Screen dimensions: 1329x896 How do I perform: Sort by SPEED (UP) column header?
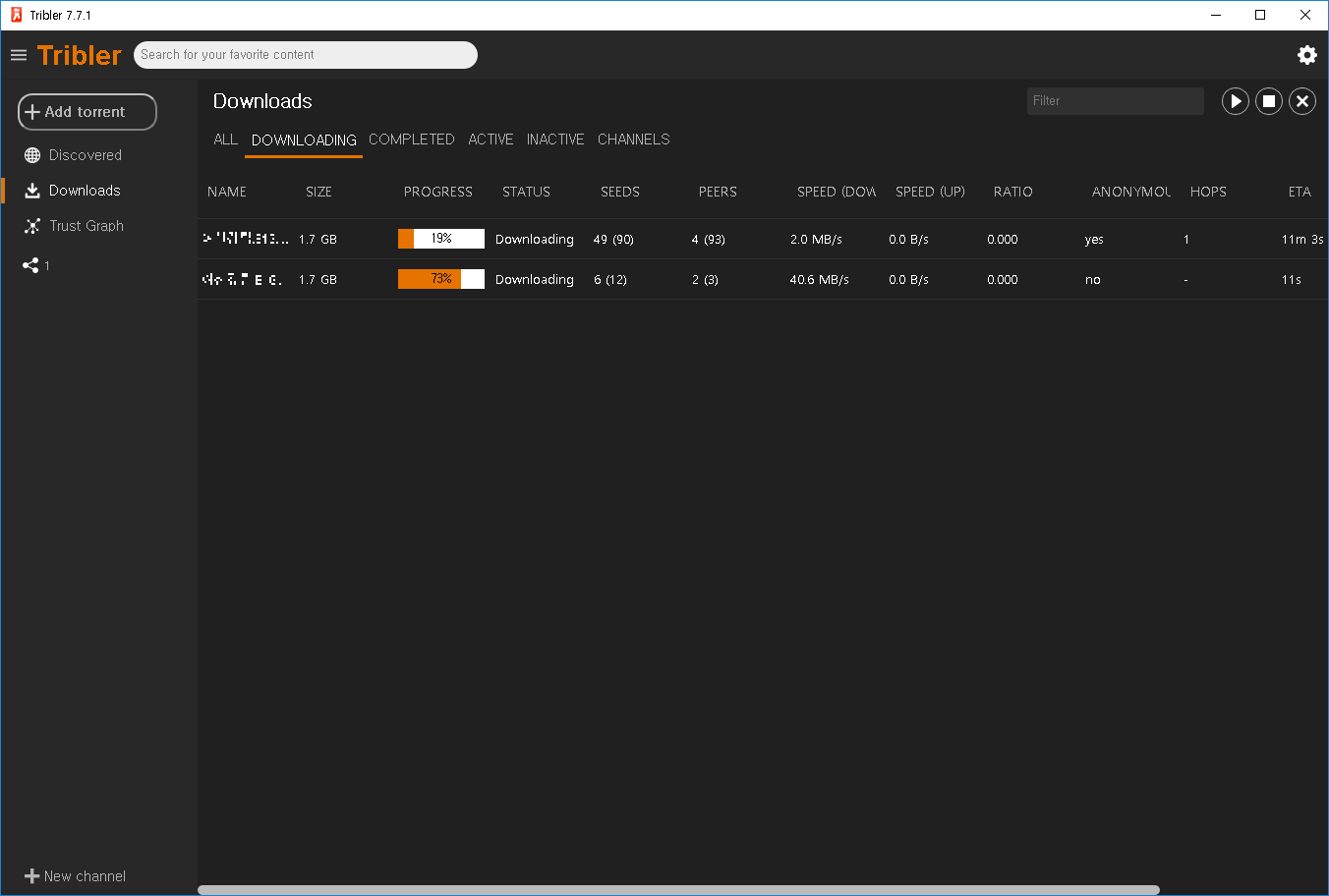click(930, 192)
